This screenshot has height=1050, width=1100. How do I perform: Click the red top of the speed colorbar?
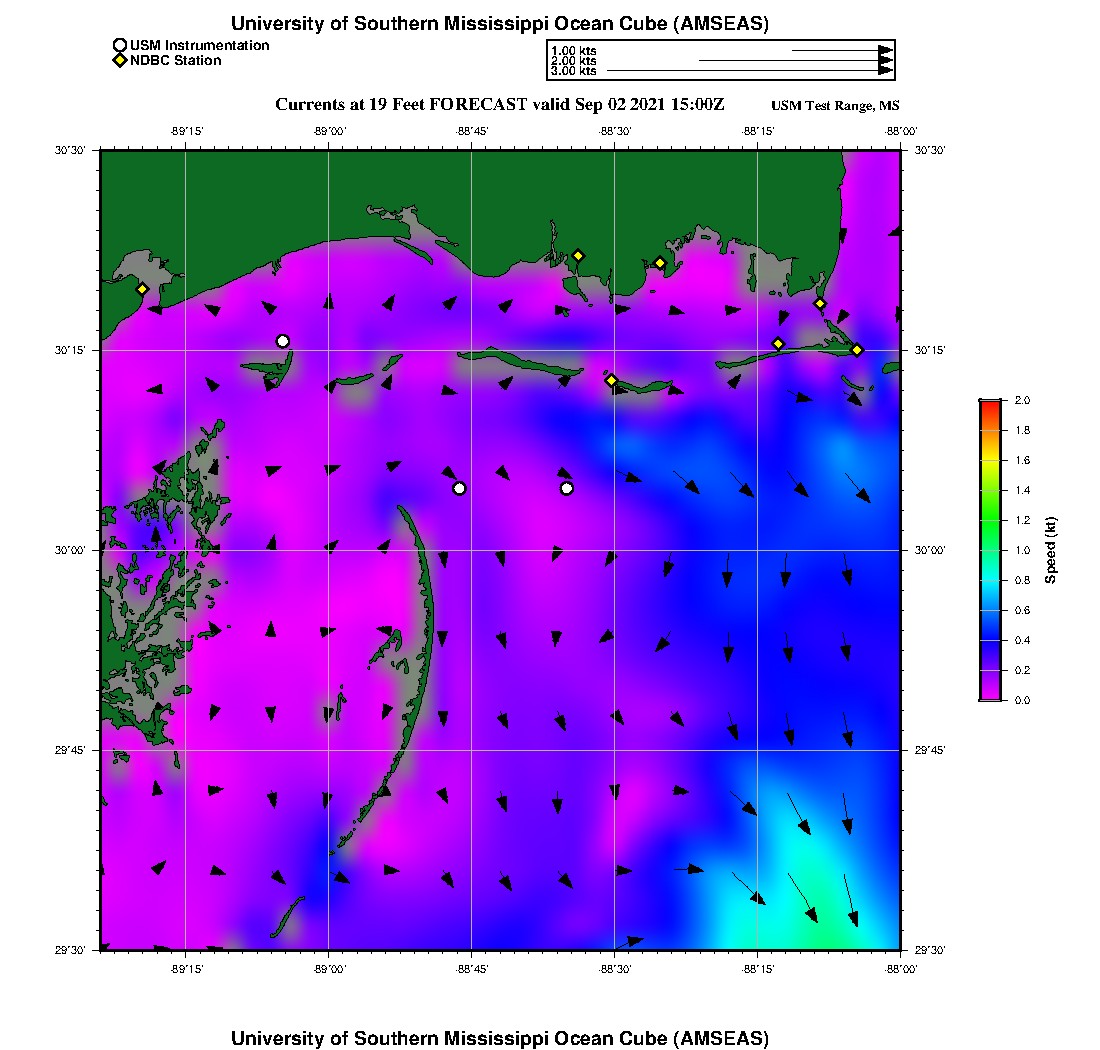pos(990,403)
